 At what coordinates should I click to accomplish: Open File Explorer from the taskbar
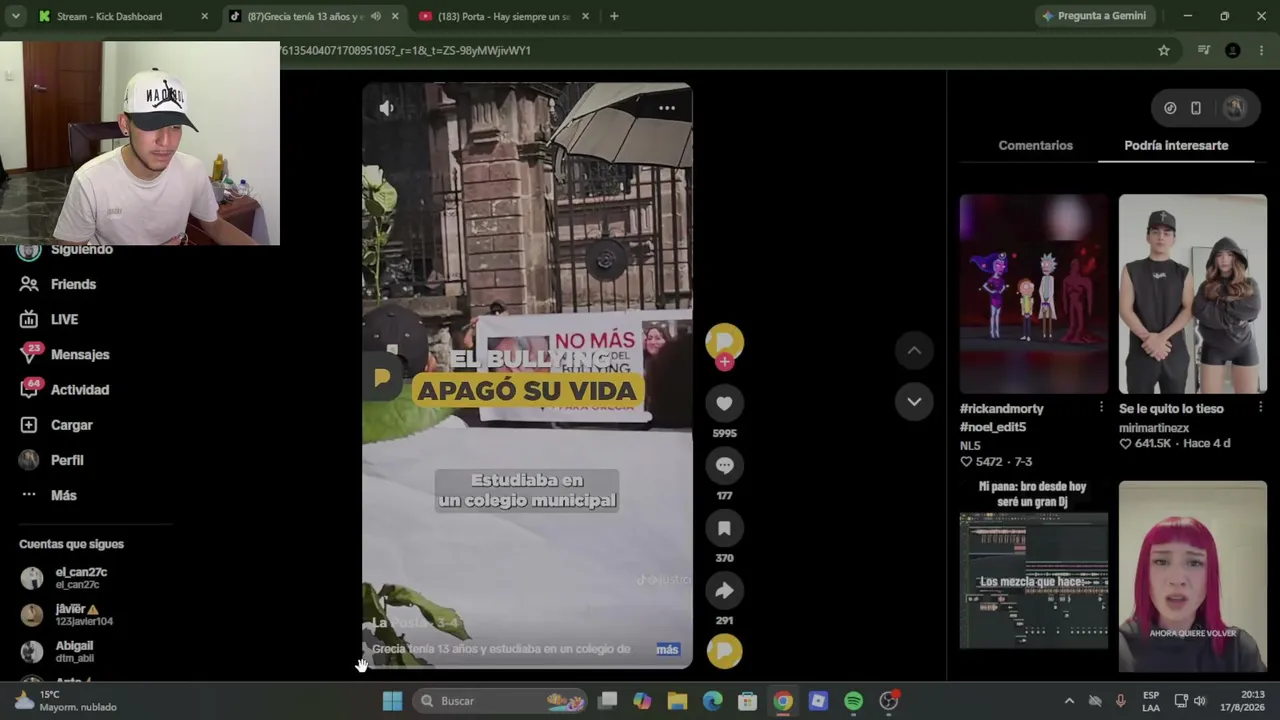click(677, 701)
